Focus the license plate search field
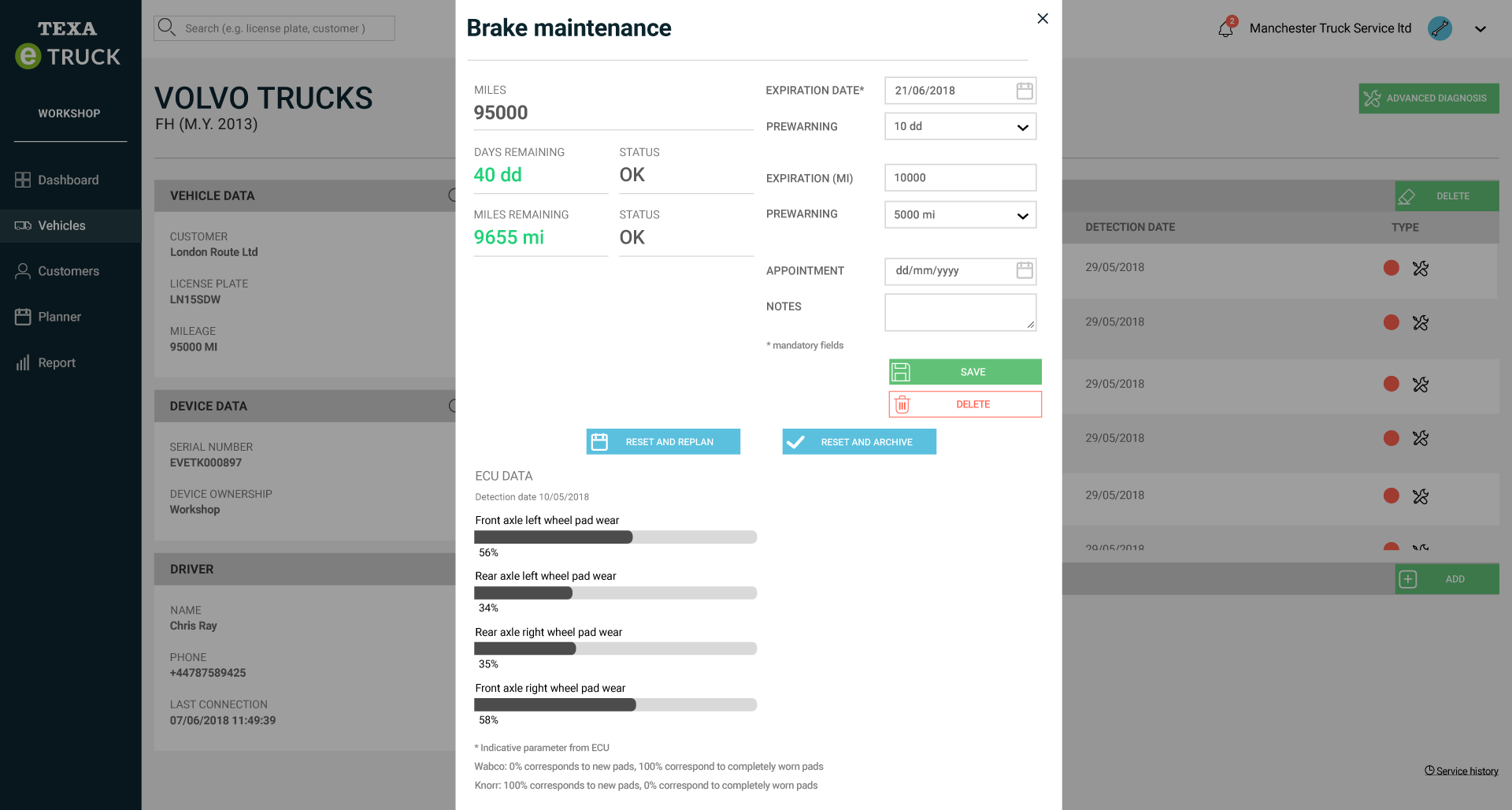 [274, 28]
